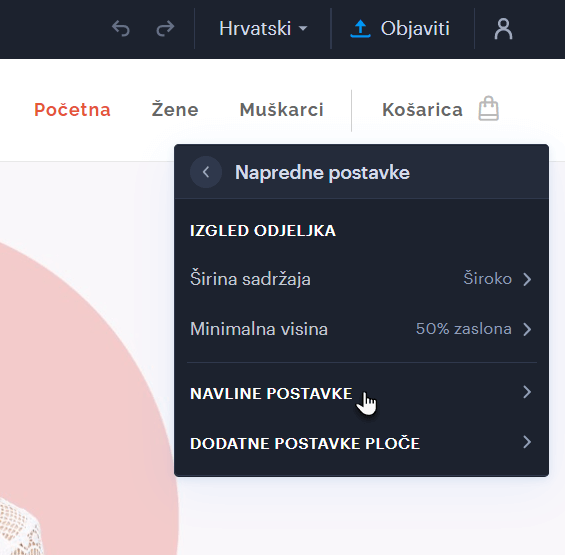The height and width of the screenshot is (555, 565).
Task: Click the undo arrow icon
Action: tap(121, 29)
